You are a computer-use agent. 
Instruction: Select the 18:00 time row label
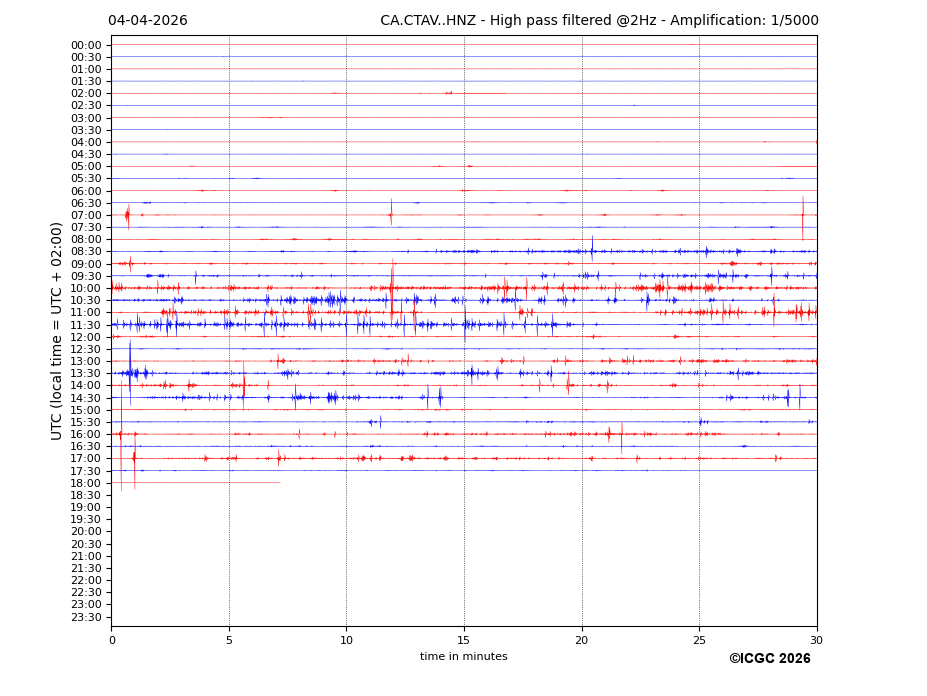pyautogui.click(x=86, y=483)
